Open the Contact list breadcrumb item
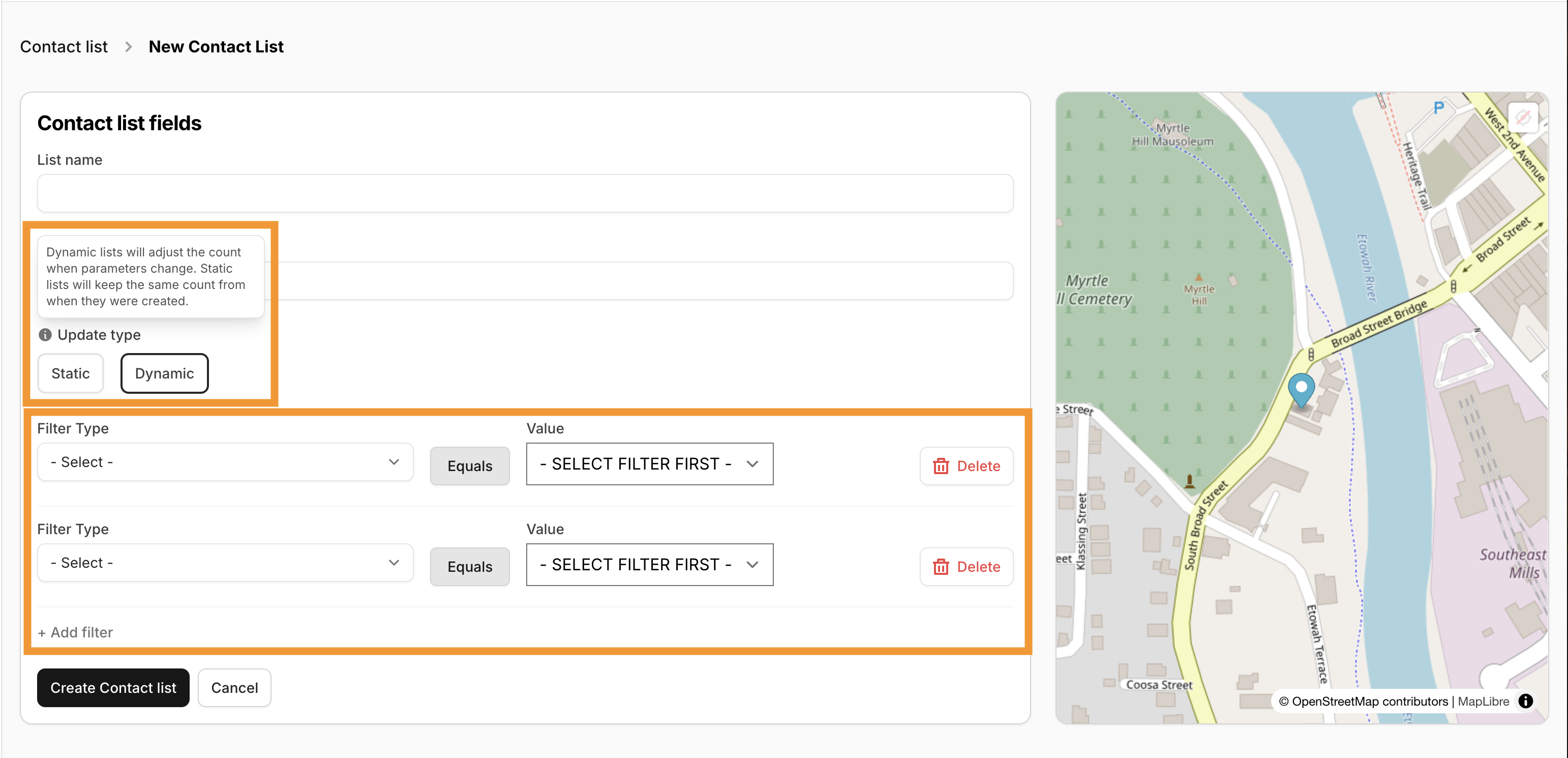 [x=64, y=46]
